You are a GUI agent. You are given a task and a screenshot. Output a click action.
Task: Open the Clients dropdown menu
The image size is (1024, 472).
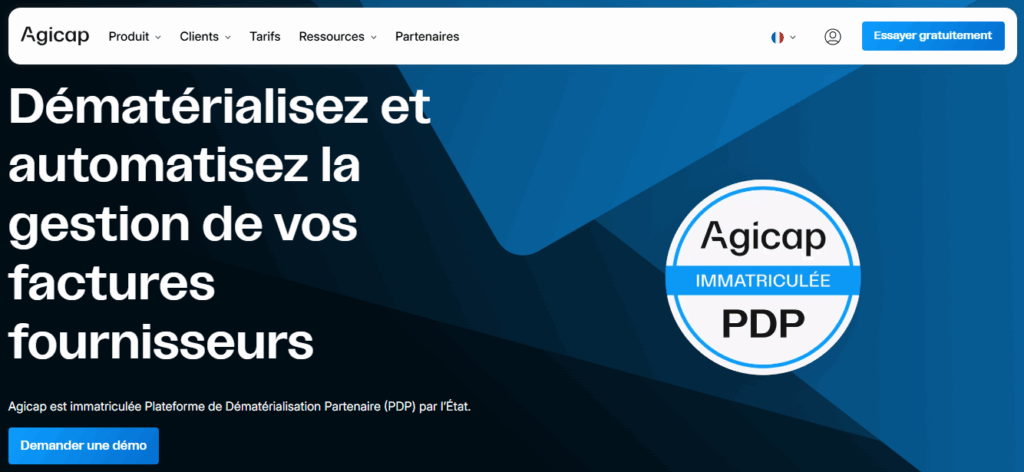pos(205,37)
